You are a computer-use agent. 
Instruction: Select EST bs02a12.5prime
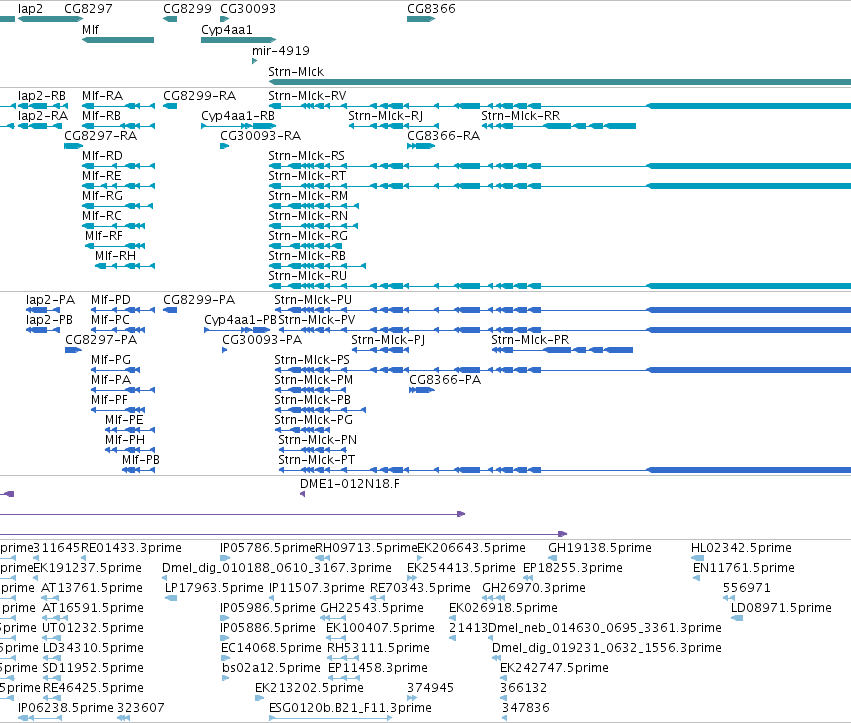tap(271, 668)
